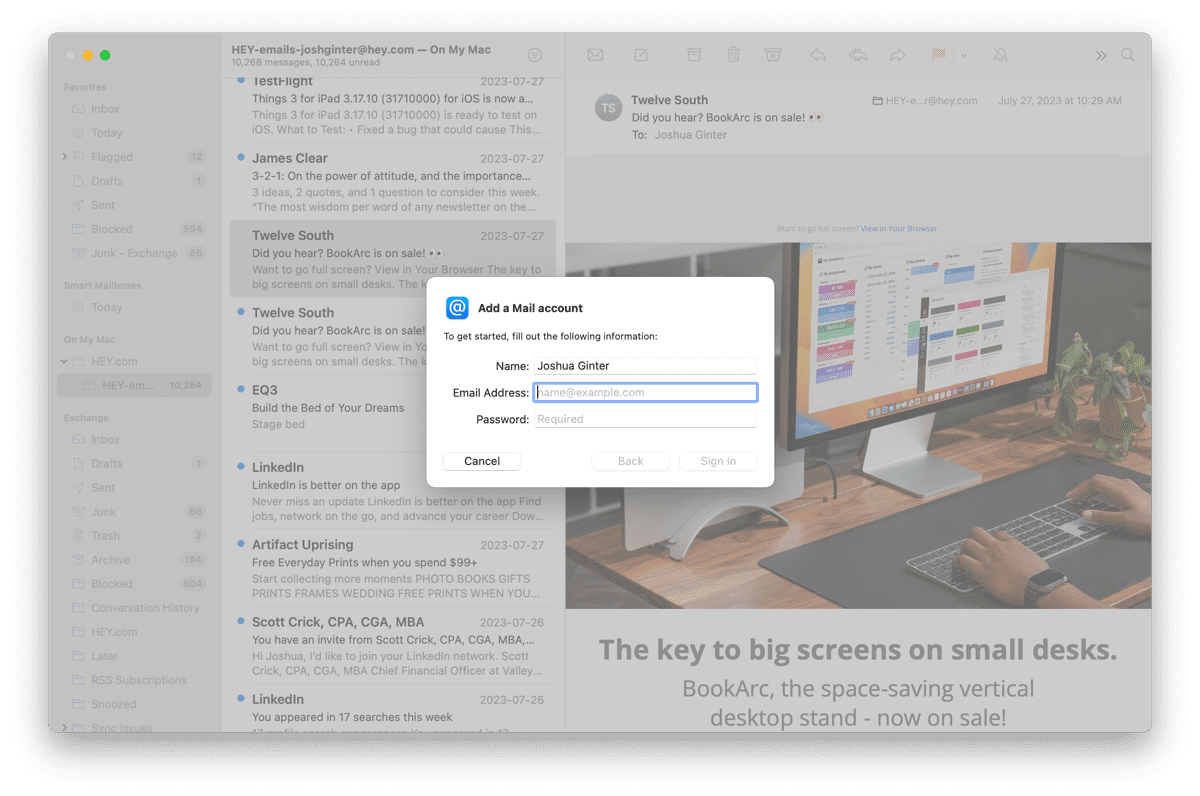Expand the Sync Issues folder

65,728
